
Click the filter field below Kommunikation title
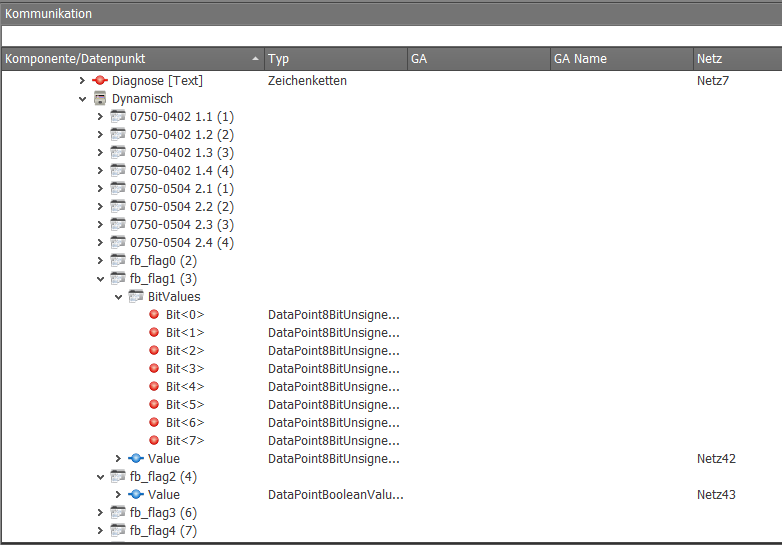point(391,36)
